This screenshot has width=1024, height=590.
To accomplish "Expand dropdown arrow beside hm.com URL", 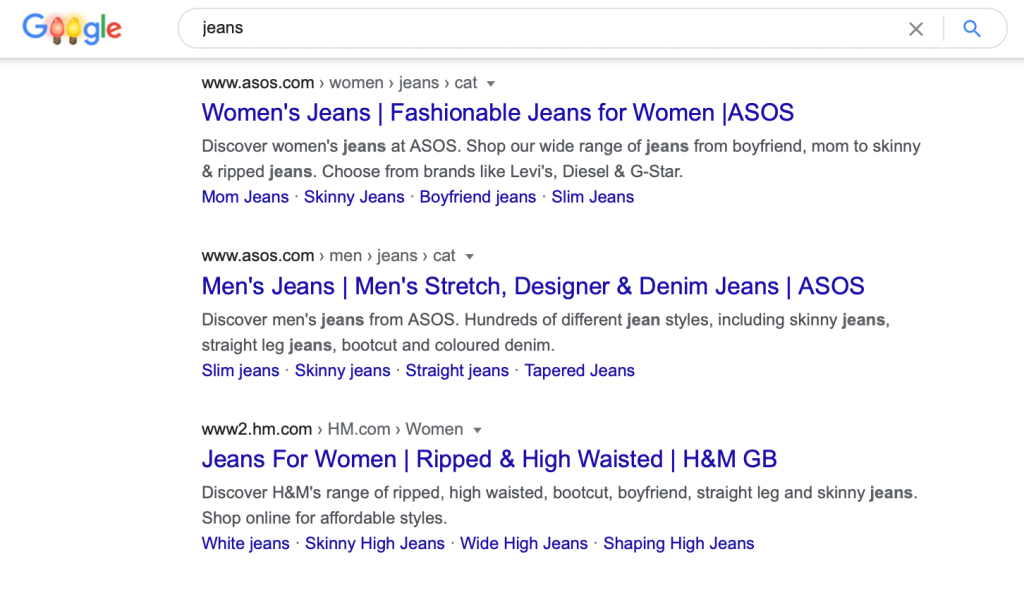I will [477, 430].
